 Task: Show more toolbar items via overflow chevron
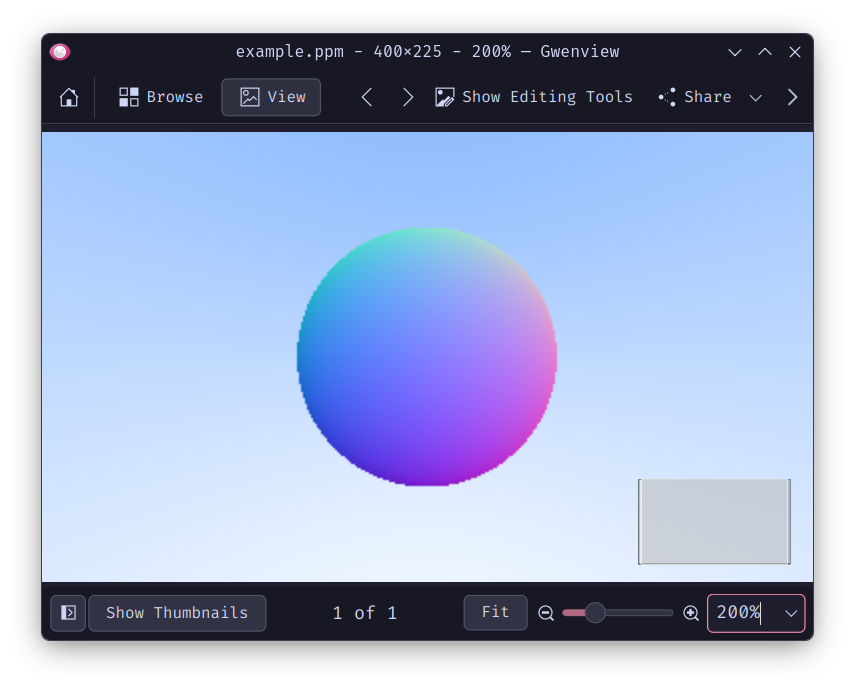[x=792, y=97]
